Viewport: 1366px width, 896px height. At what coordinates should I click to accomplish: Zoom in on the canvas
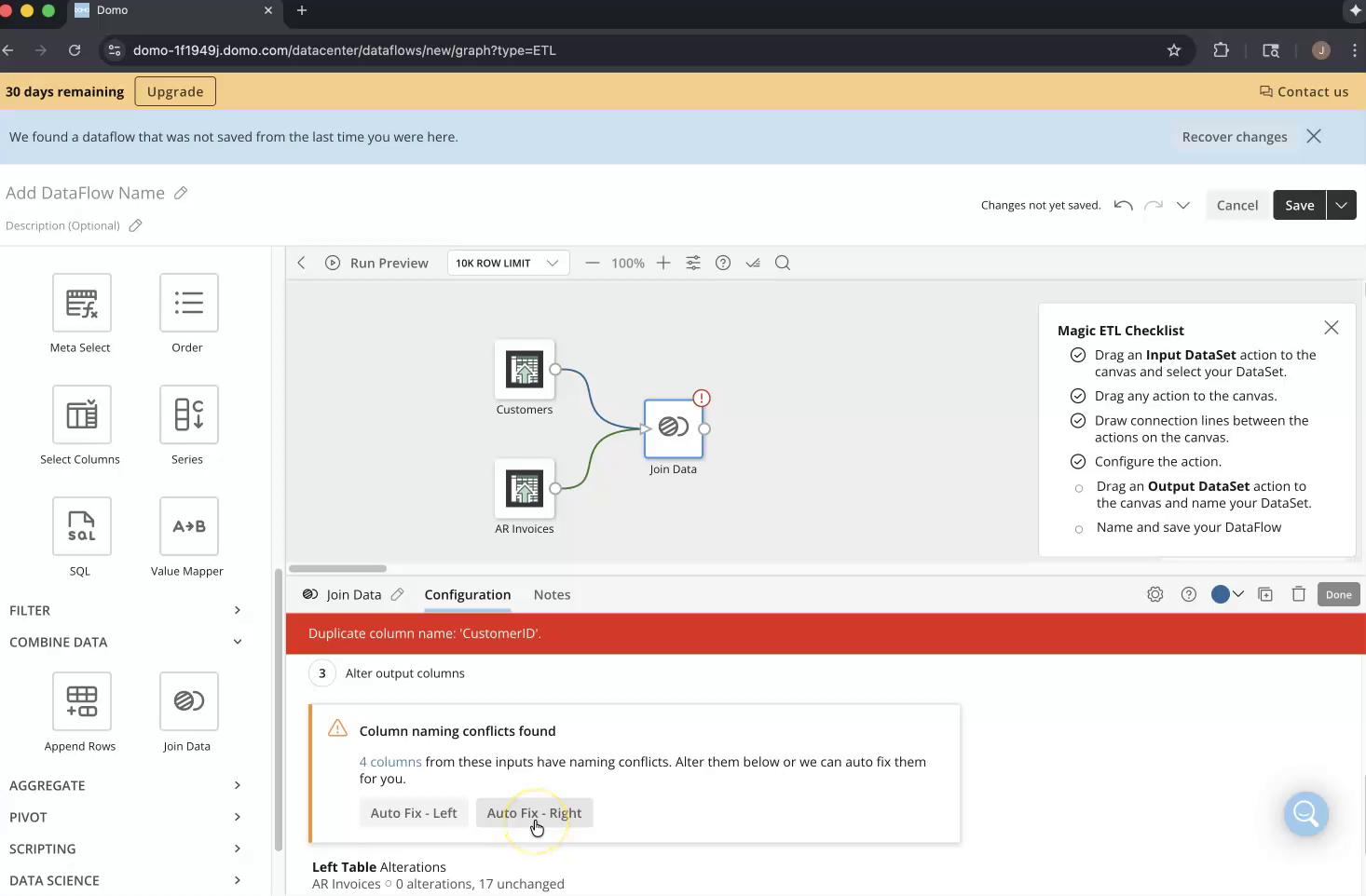(x=663, y=263)
